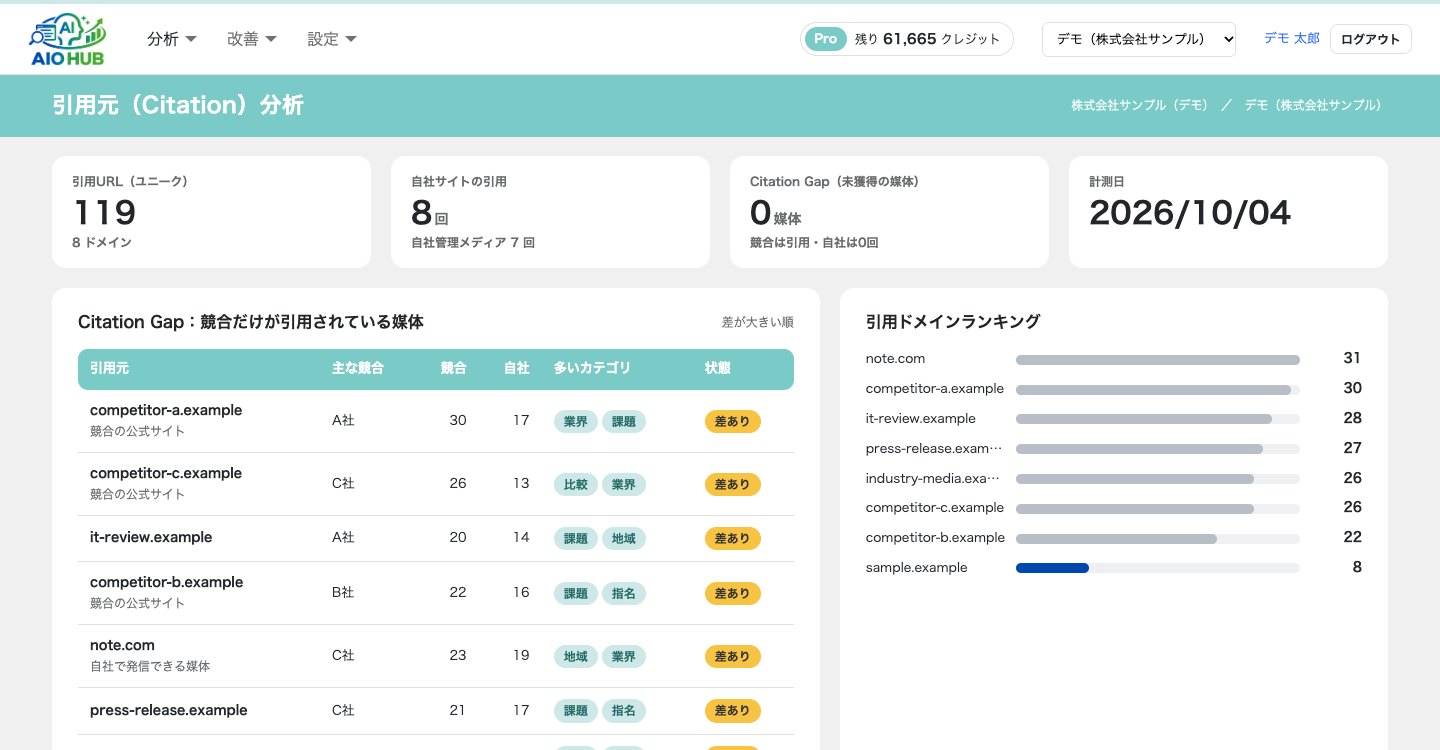1440x750 pixels.
Task: Click the 引用ドメインランキング heading
Action: (x=953, y=322)
